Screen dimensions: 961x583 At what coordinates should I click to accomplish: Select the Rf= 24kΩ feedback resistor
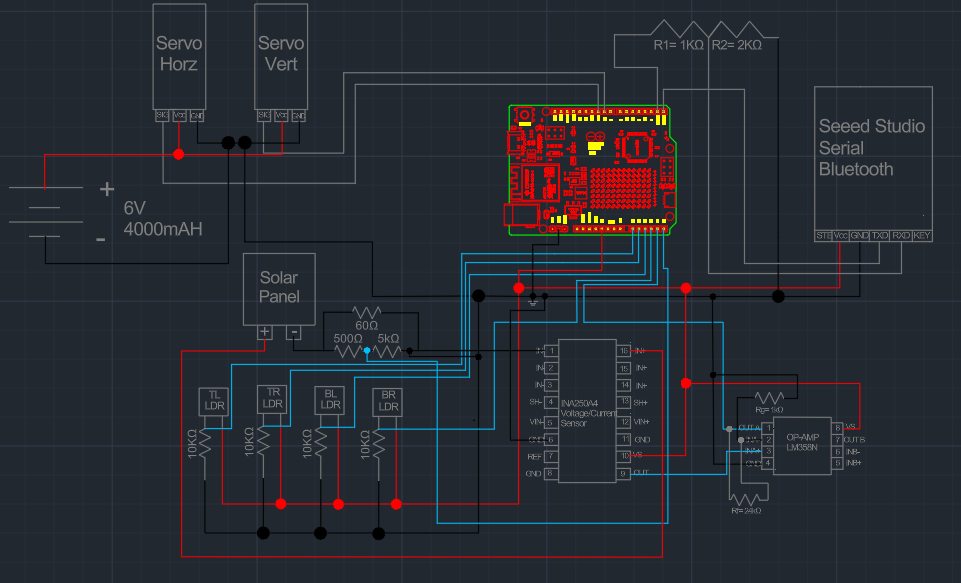[x=745, y=496]
